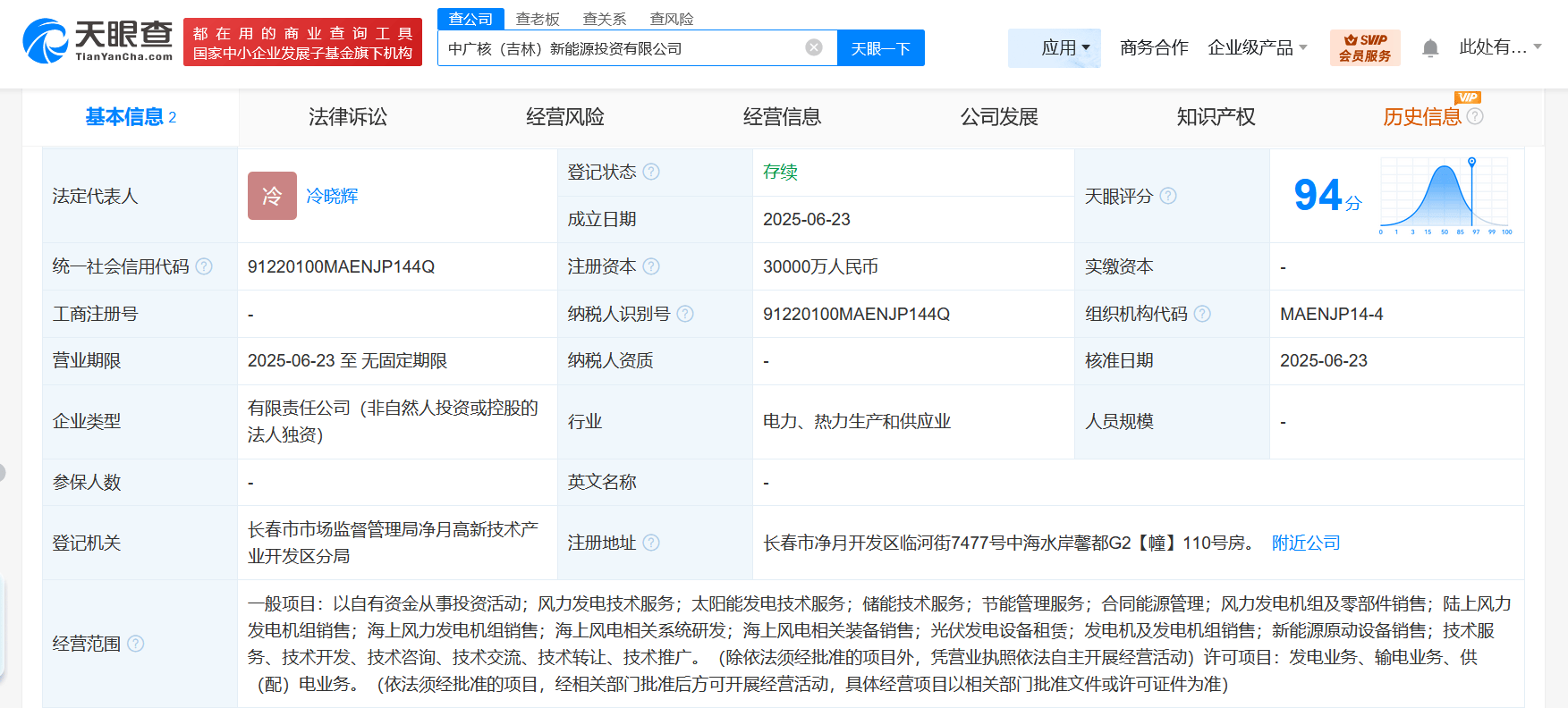This screenshot has width=1568, height=708.
Task: Open the 附近公司 link
Action: pos(1305,543)
